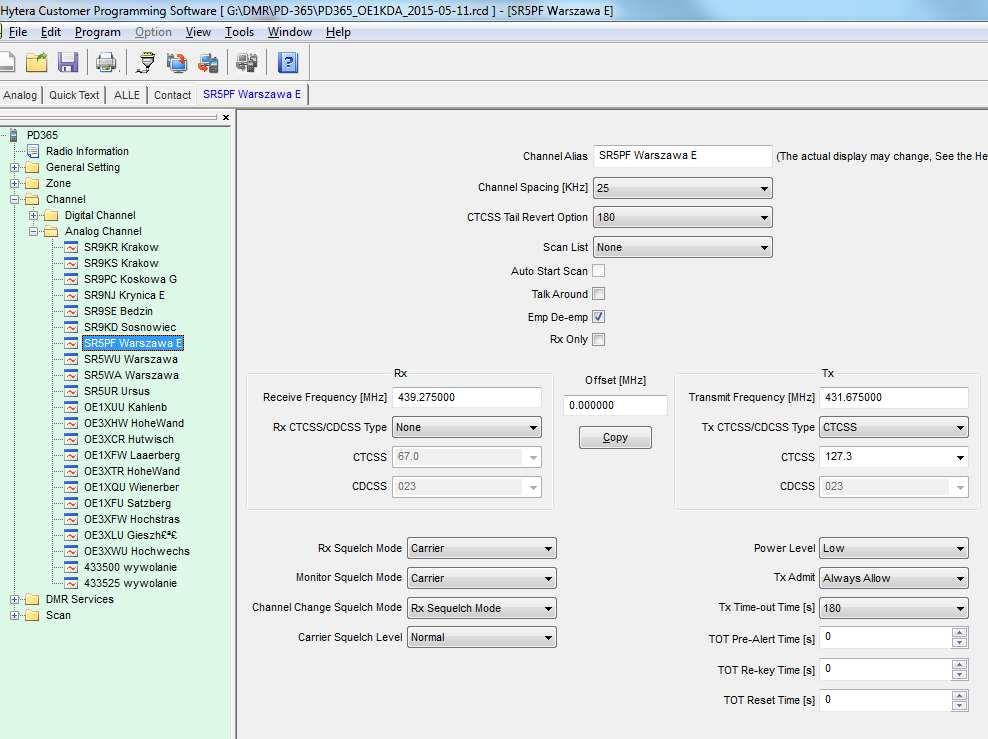Open the File menu

pyautogui.click(x=18, y=32)
